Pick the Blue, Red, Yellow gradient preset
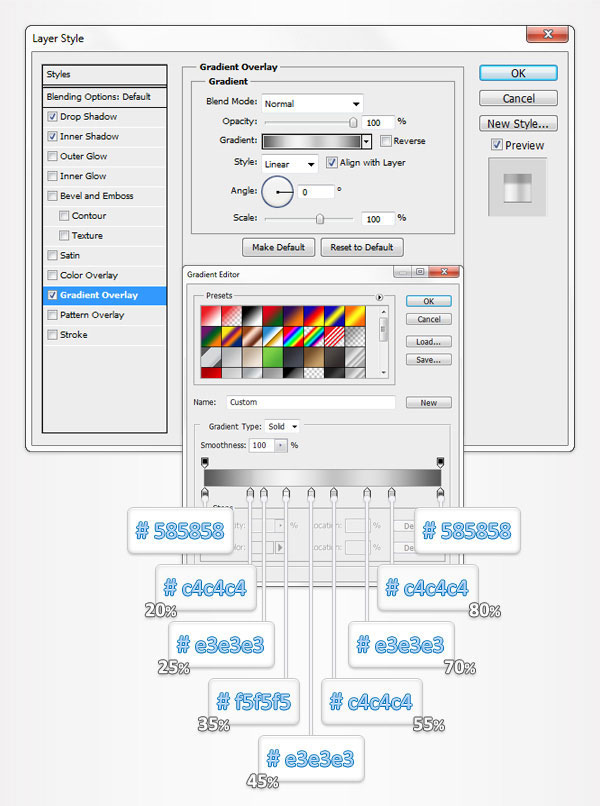The image size is (600, 806). point(314,316)
